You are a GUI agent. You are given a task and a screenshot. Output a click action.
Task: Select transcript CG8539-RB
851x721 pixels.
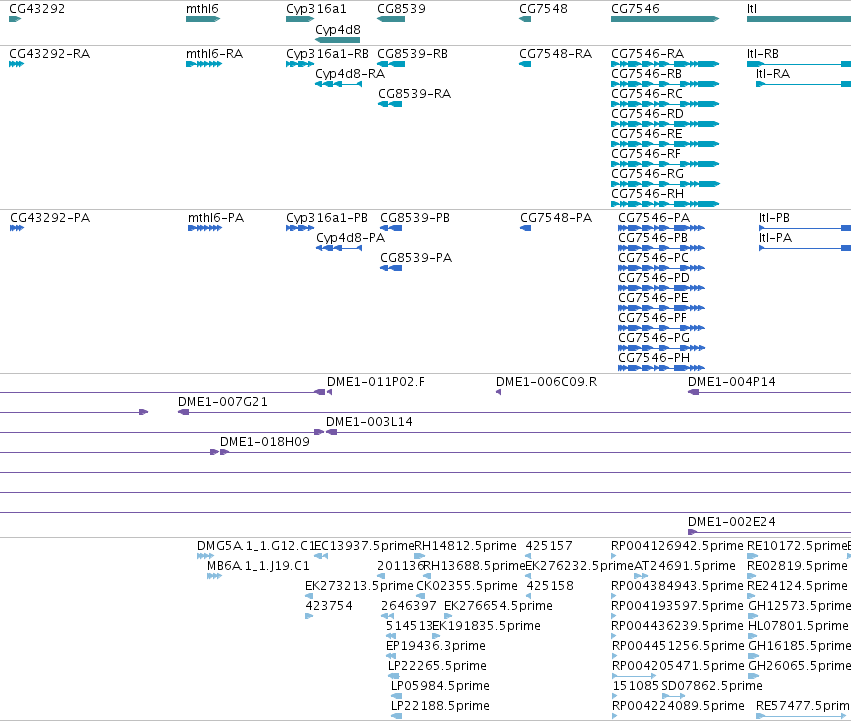[x=391, y=64]
